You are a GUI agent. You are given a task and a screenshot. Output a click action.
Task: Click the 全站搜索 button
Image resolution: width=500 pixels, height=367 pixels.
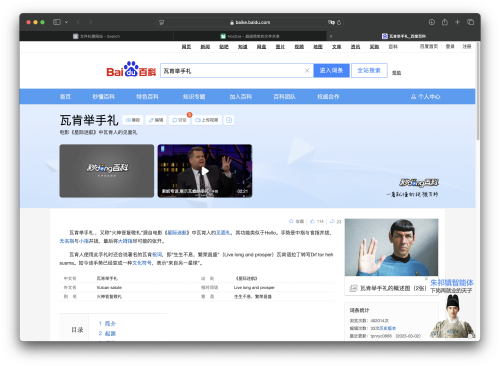point(369,71)
